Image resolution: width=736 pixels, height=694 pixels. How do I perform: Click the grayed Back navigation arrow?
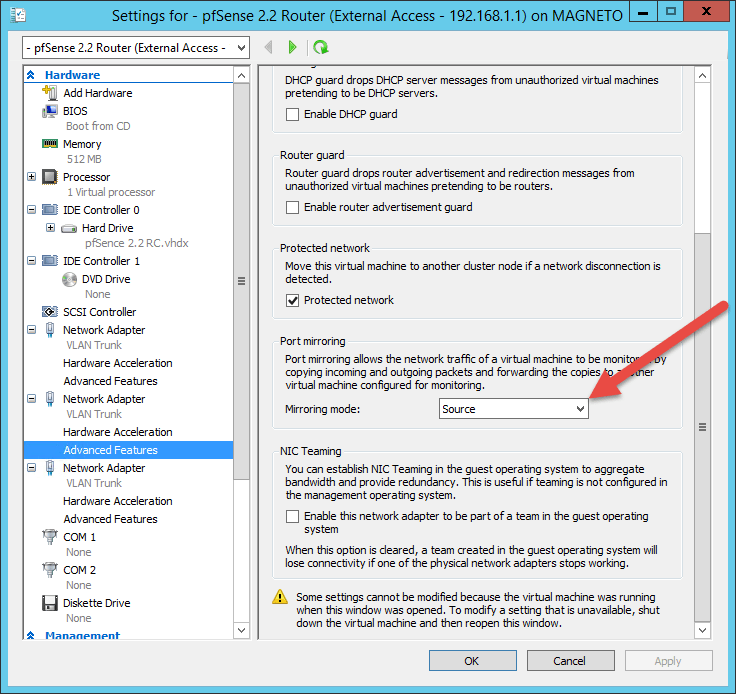pos(268,47)
